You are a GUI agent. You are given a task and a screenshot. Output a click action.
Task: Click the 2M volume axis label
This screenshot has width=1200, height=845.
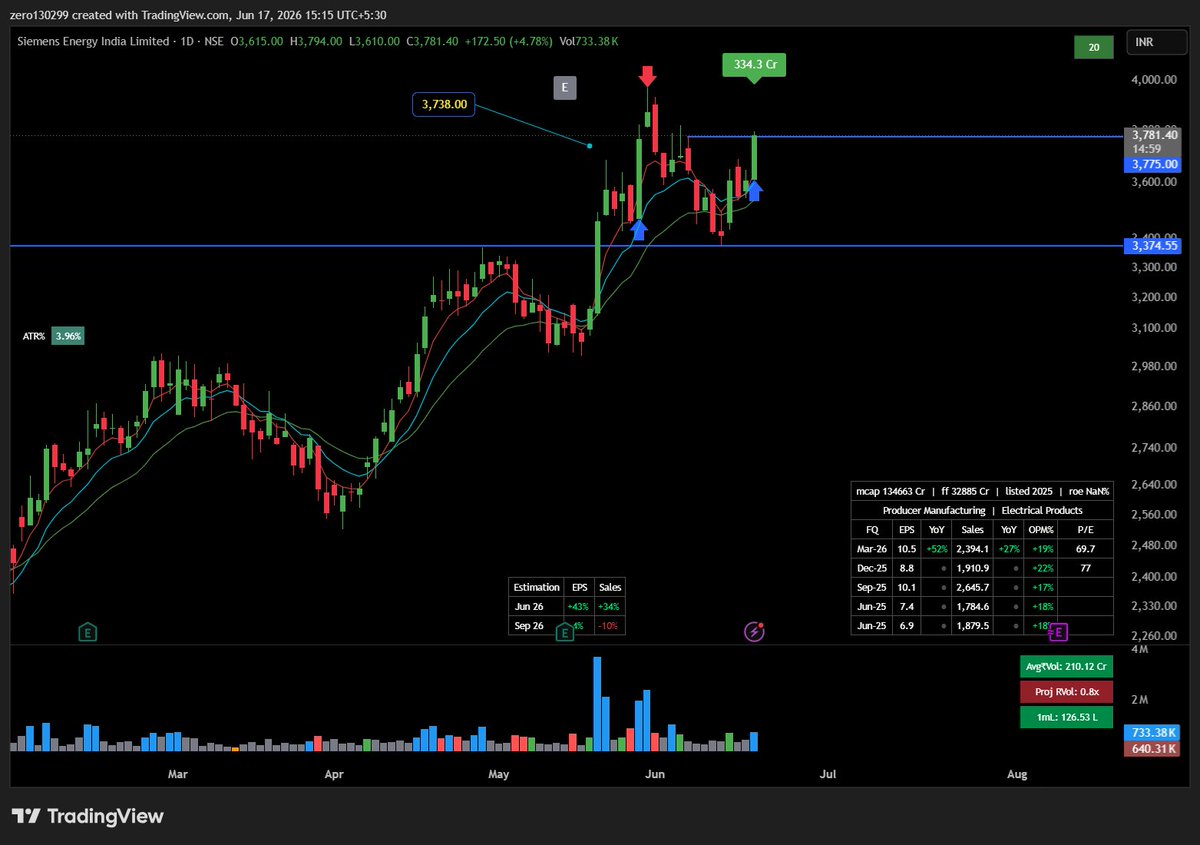coord(1139,700)
